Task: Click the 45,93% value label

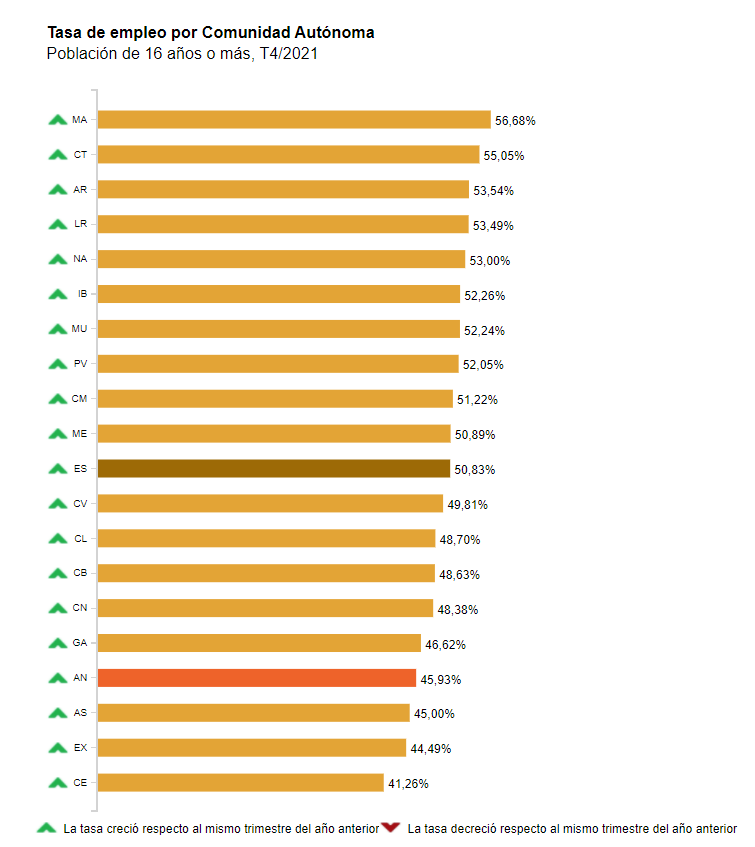Action: [x=441, y=679]
